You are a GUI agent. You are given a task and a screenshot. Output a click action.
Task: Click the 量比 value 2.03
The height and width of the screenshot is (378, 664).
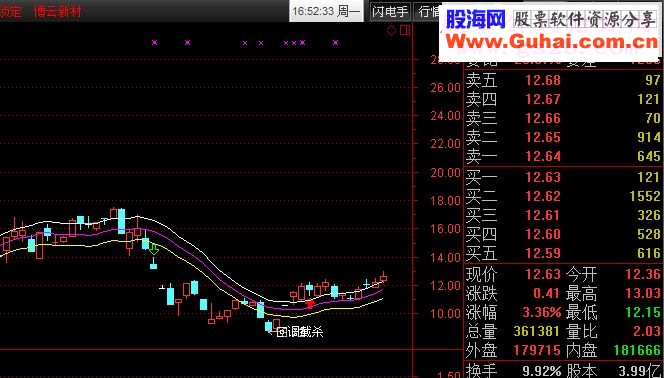pos(646,332)
